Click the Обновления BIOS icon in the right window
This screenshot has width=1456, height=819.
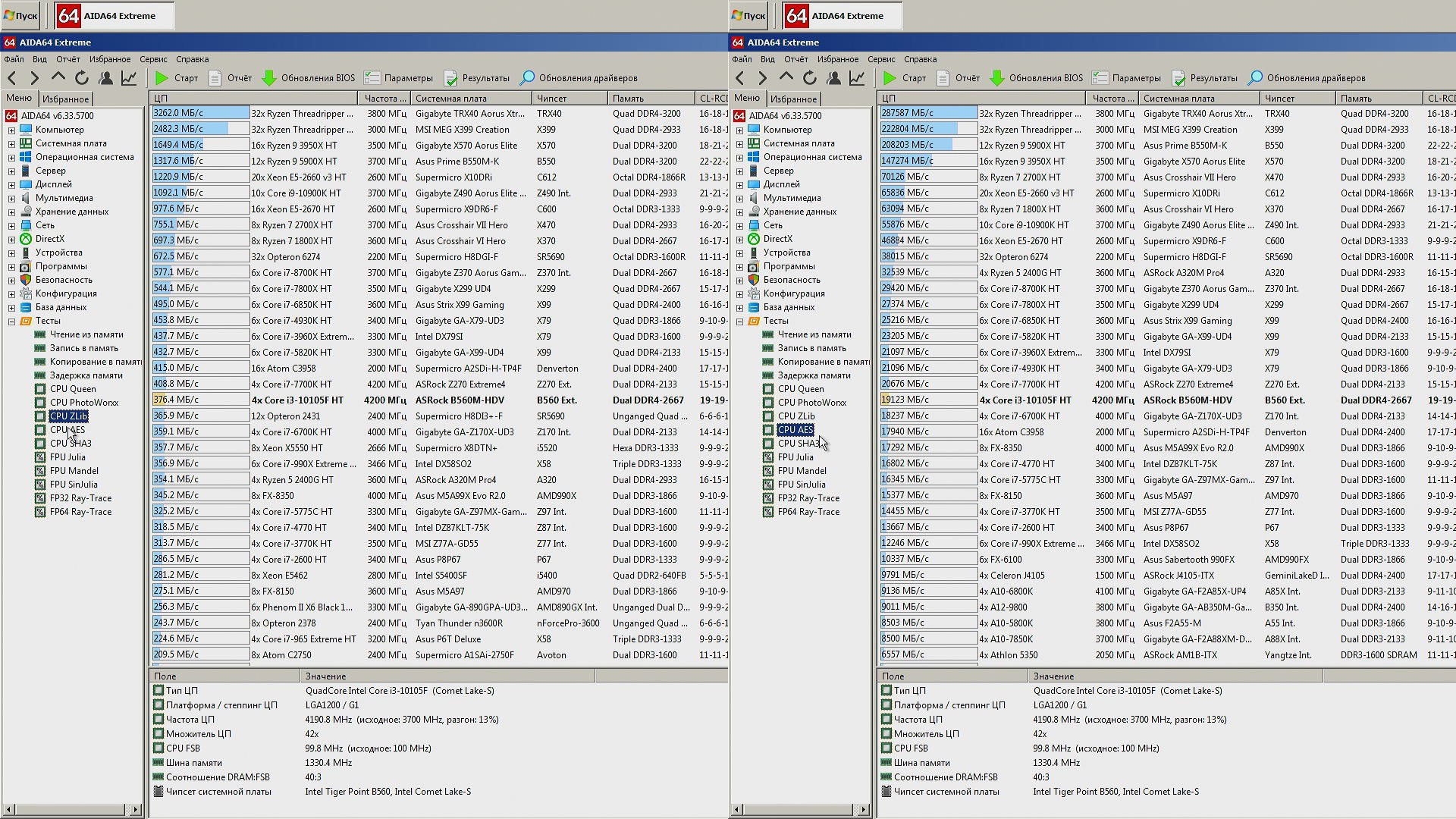(x=997, y=78)
